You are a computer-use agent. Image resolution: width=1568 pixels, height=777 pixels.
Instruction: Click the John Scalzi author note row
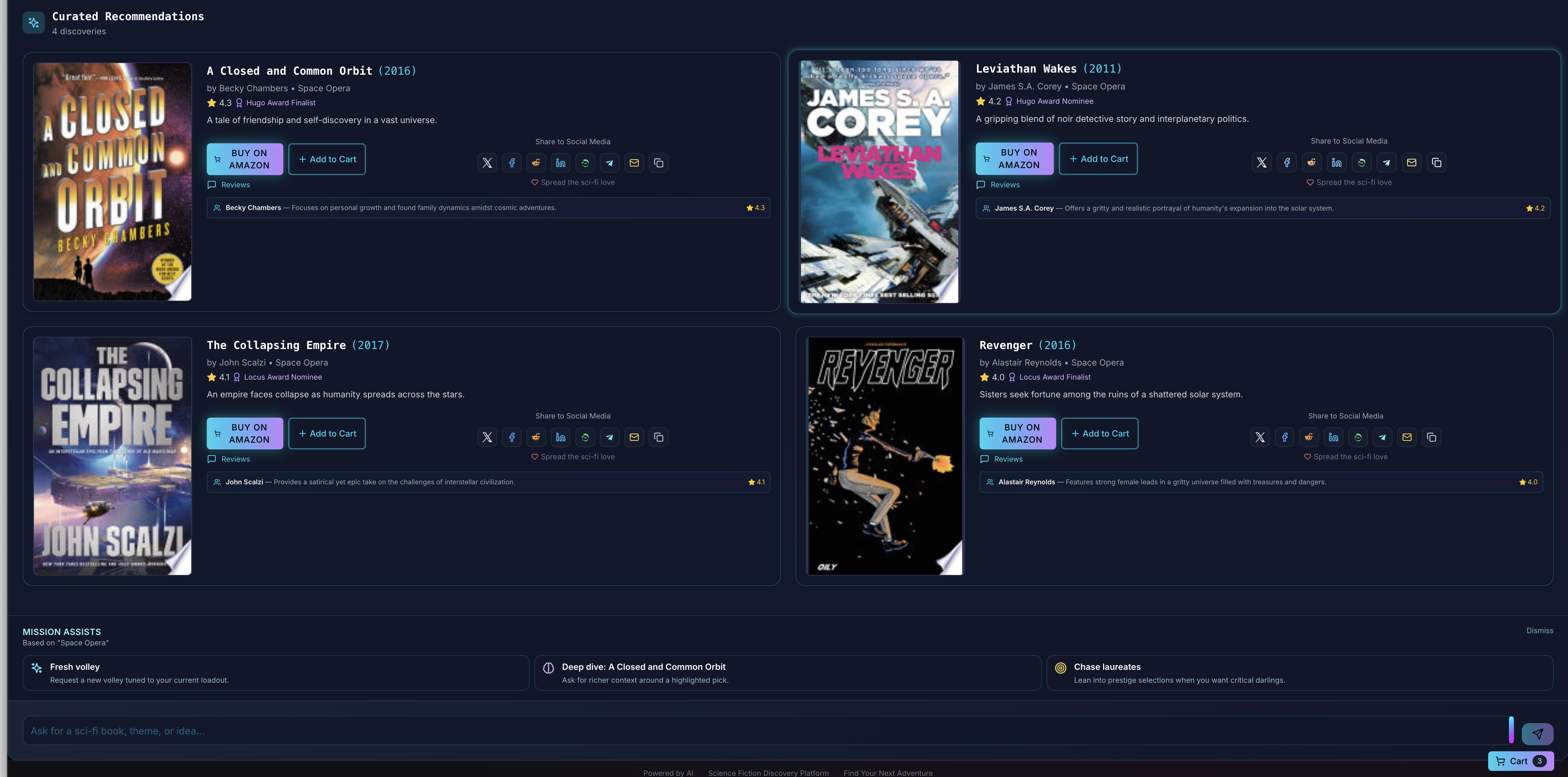488,482
